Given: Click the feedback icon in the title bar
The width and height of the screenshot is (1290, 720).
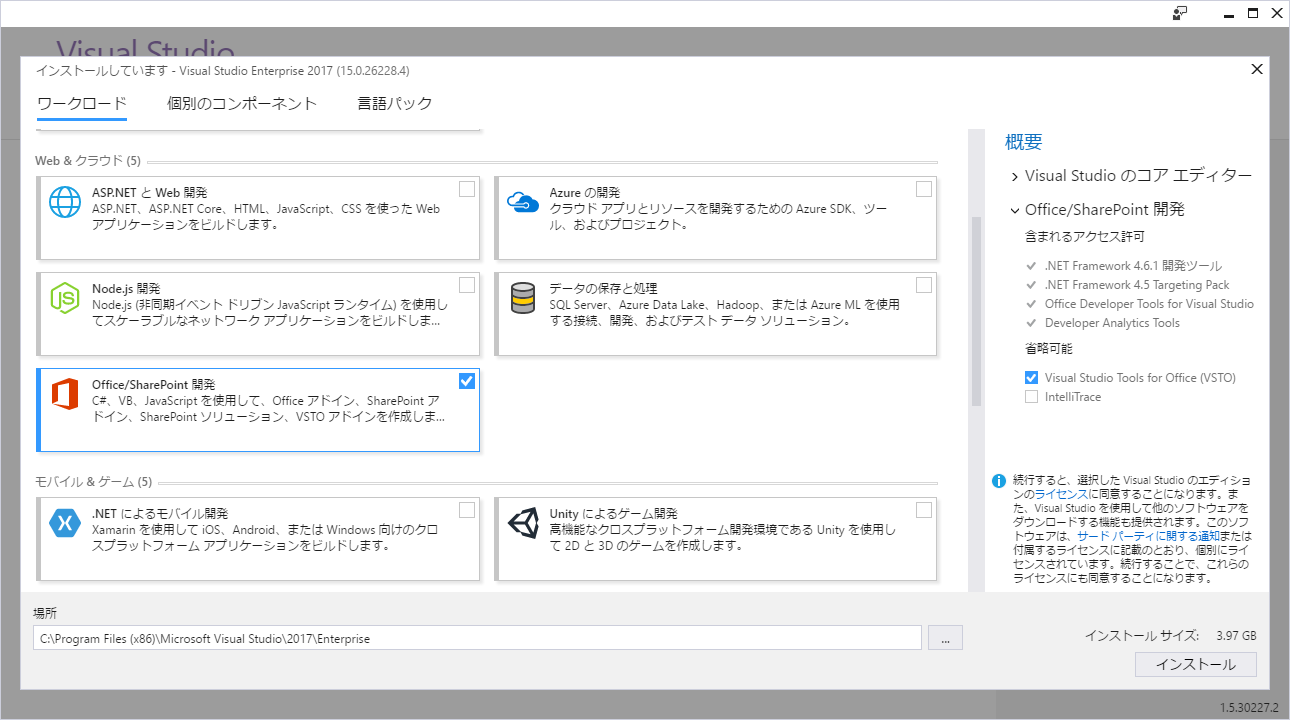Looking at the screenshot, I should point(1181,13).
